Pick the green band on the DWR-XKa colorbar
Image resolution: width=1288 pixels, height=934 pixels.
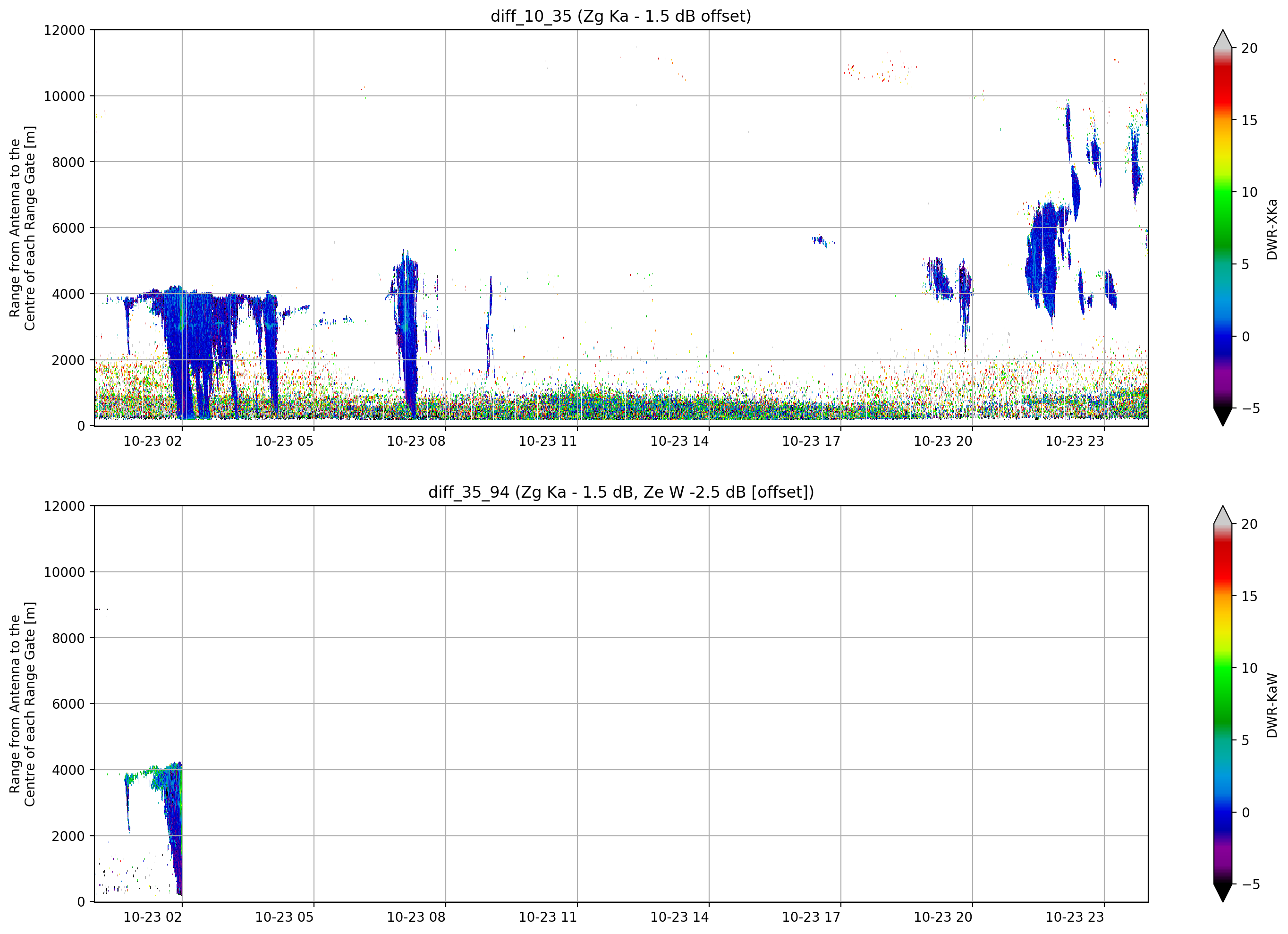tap(1223, 219)
